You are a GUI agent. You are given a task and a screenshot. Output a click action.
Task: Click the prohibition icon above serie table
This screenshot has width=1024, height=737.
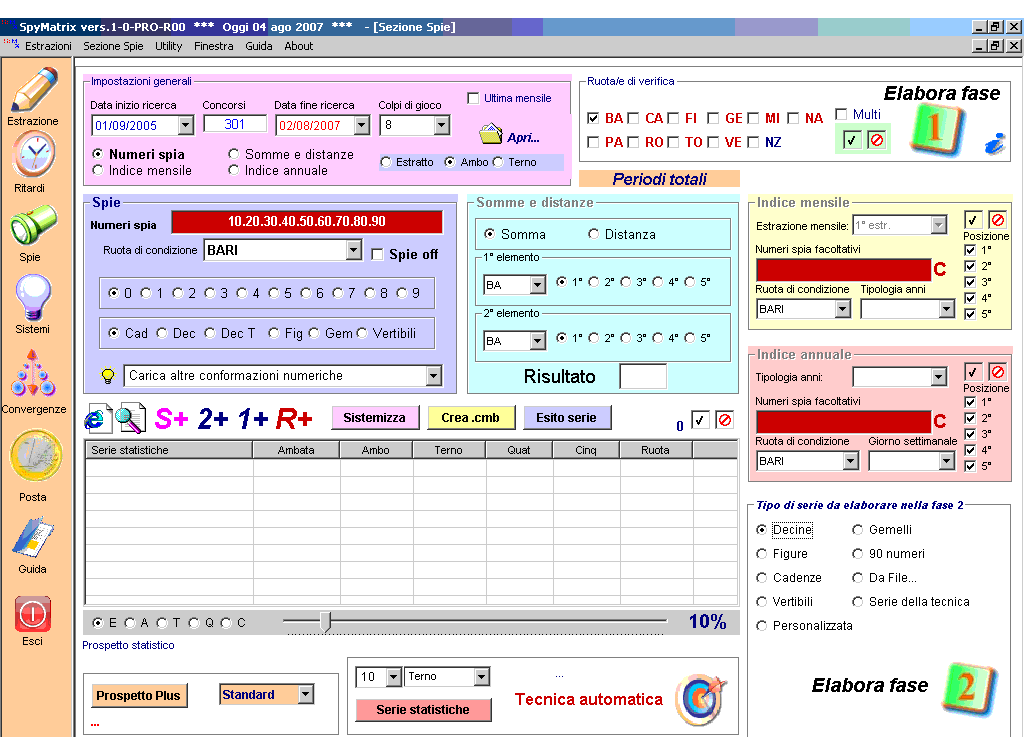coord(724,420)
